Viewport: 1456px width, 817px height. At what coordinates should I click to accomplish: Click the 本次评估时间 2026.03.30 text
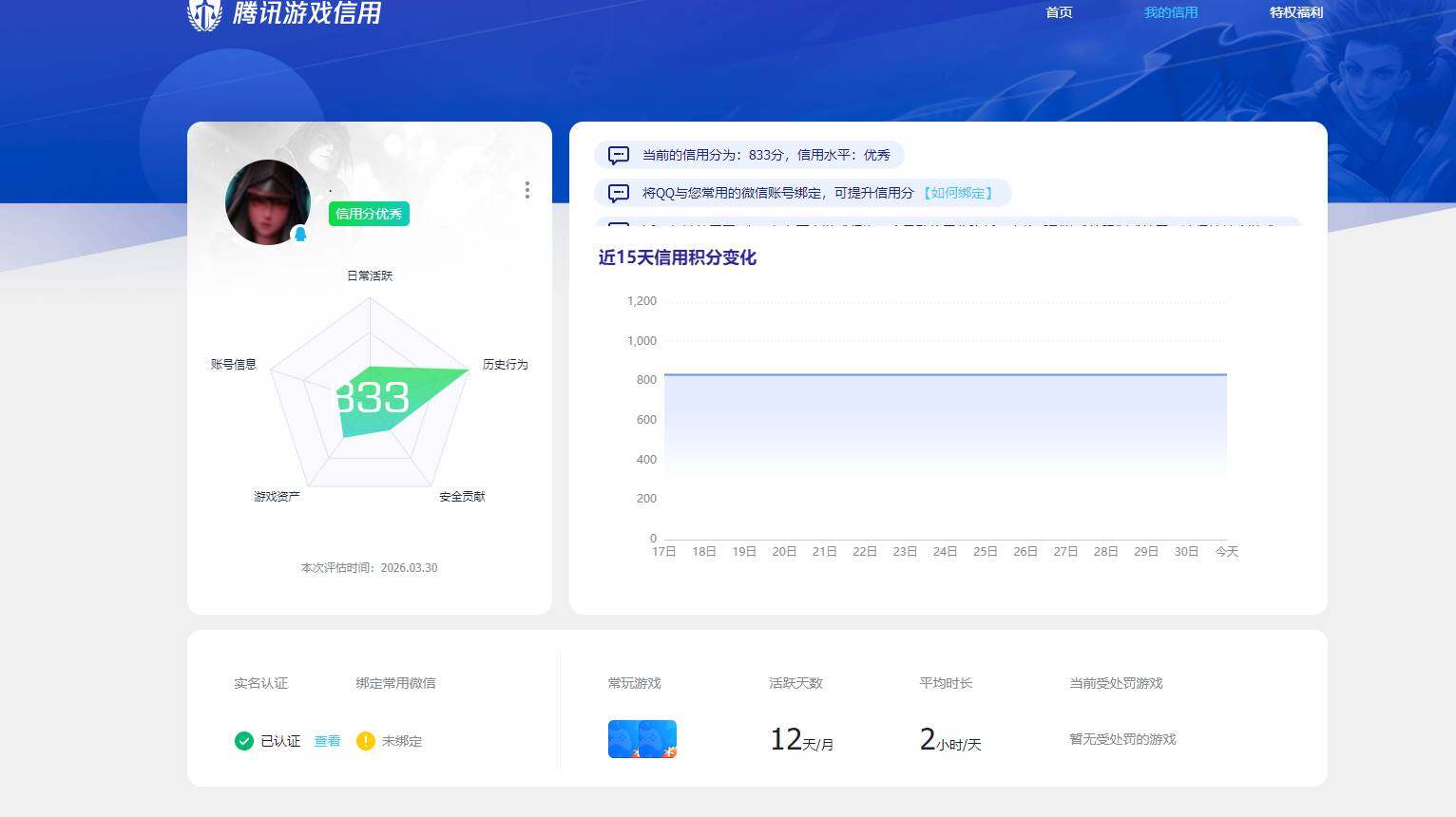pyautogui.click(x=370, y=568)
